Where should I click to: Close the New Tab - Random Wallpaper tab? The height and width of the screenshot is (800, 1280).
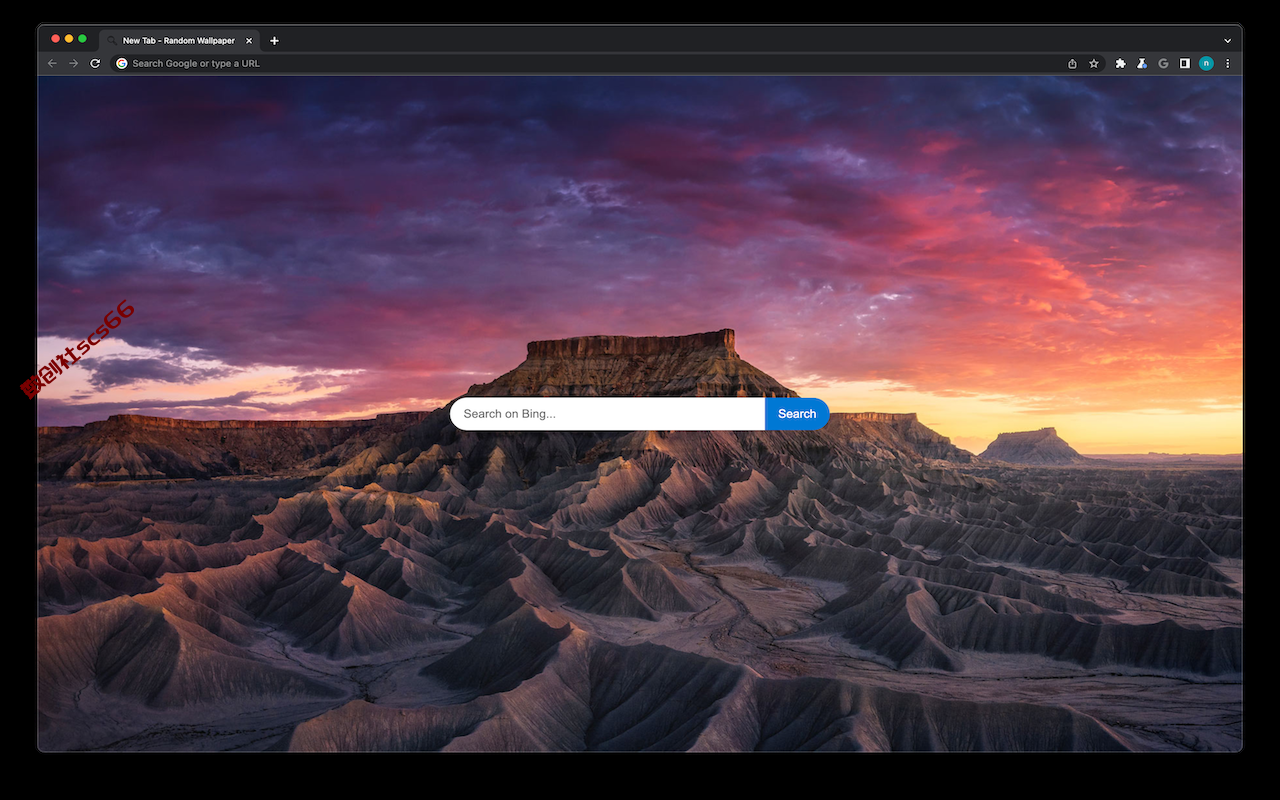pos(249,41)
